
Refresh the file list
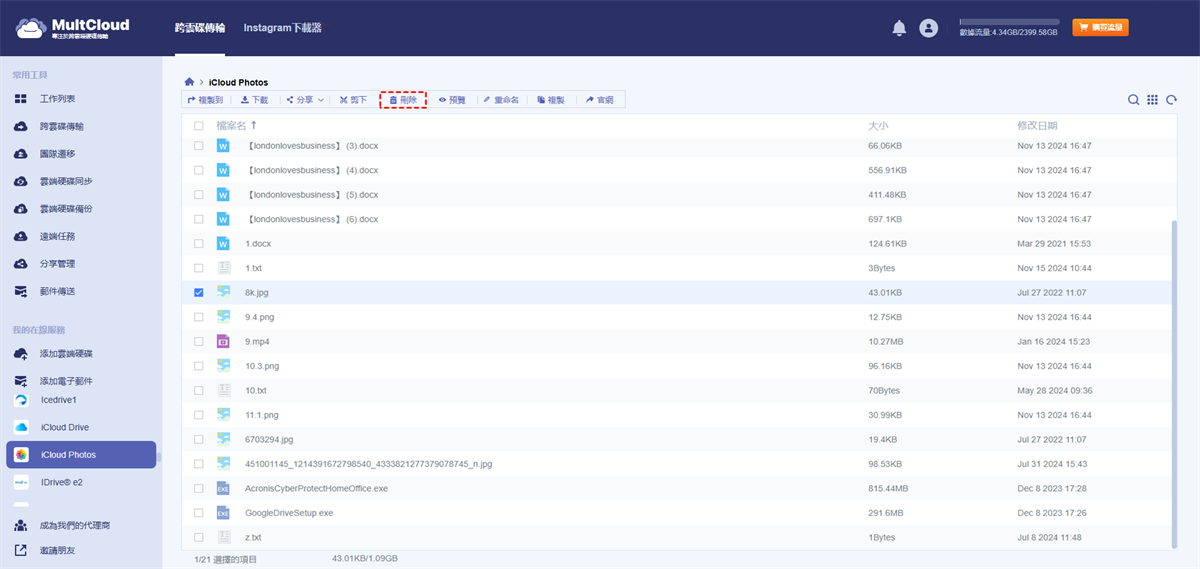tap(1171, 100)
